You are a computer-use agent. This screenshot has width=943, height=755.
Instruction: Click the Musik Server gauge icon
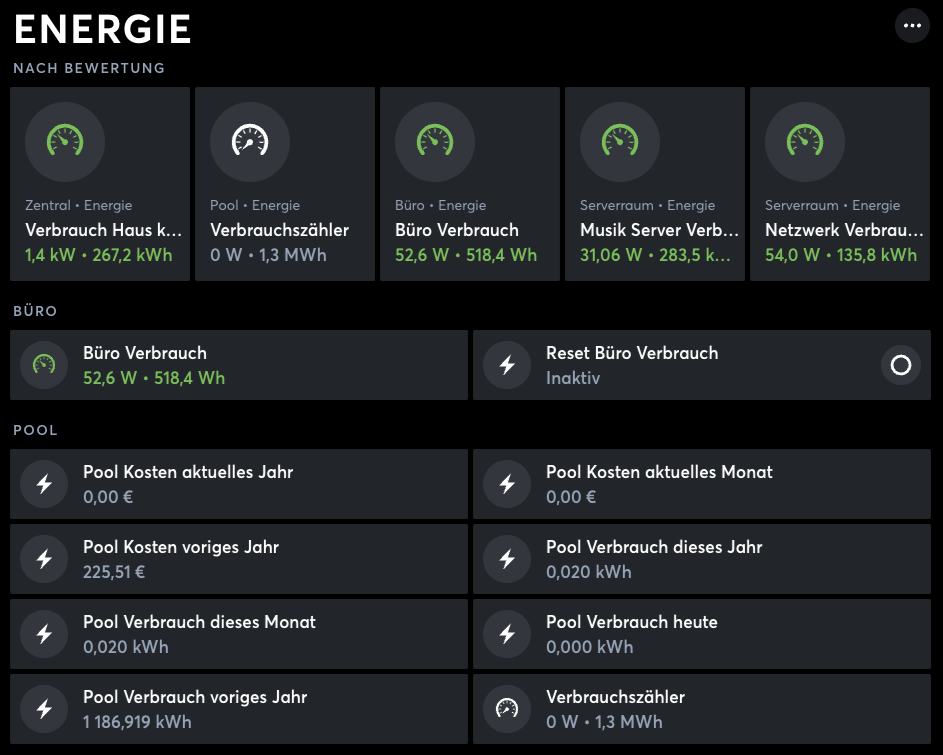(x=619, y=141)
